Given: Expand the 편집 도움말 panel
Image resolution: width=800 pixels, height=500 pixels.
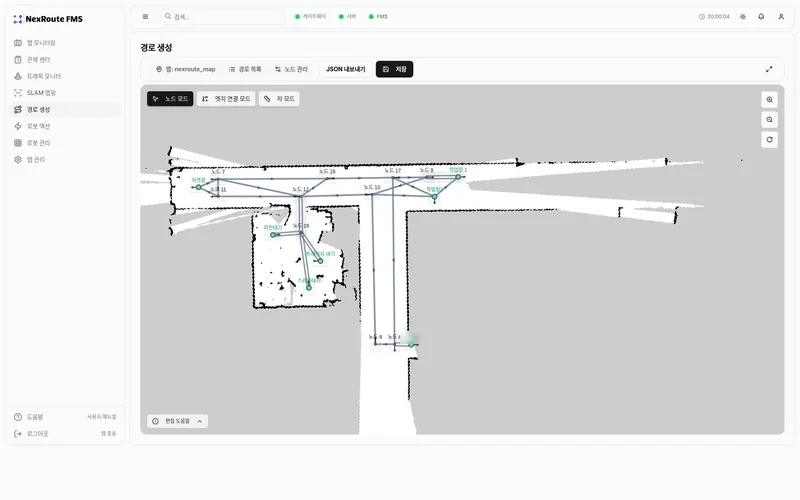Looking at the screenshot, I should point(178,421).
